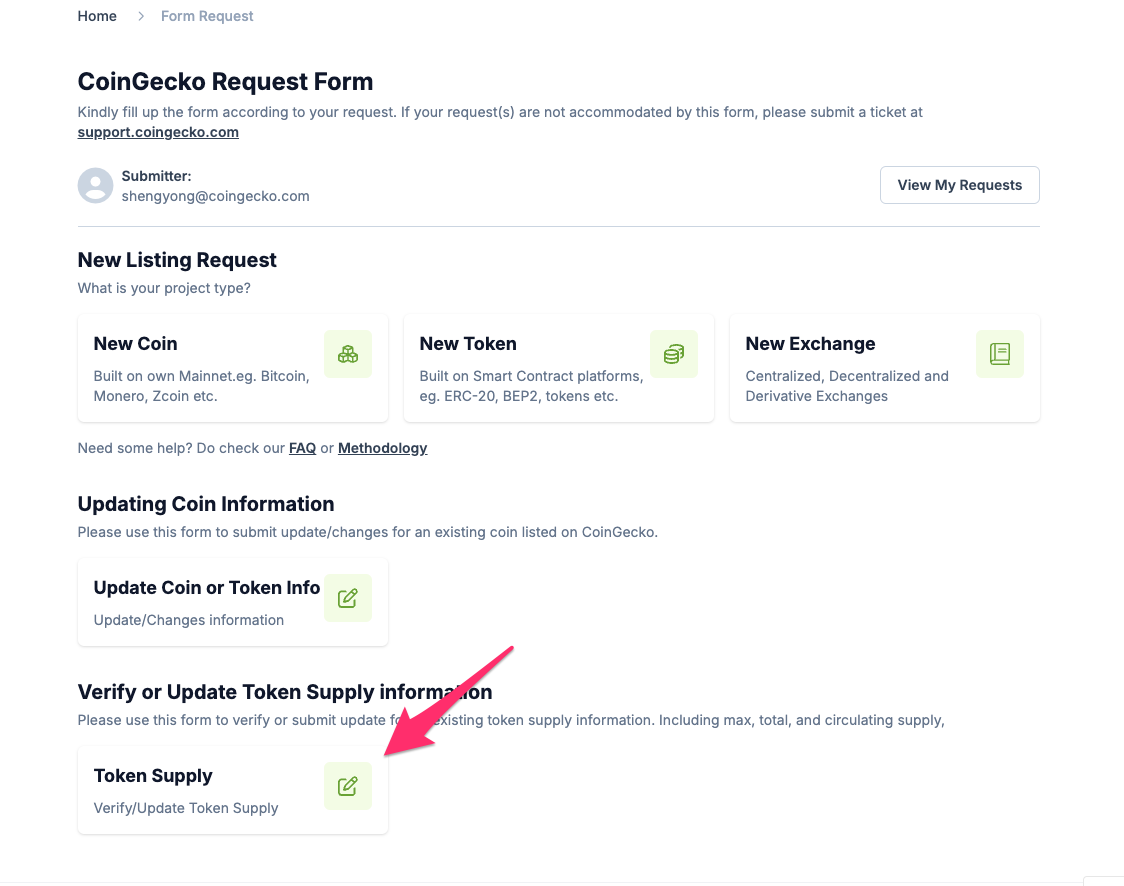Viewport: 1124px width, 886px height.
Task: Click the New Coin cubes icon
Action: tap(348, 354)
